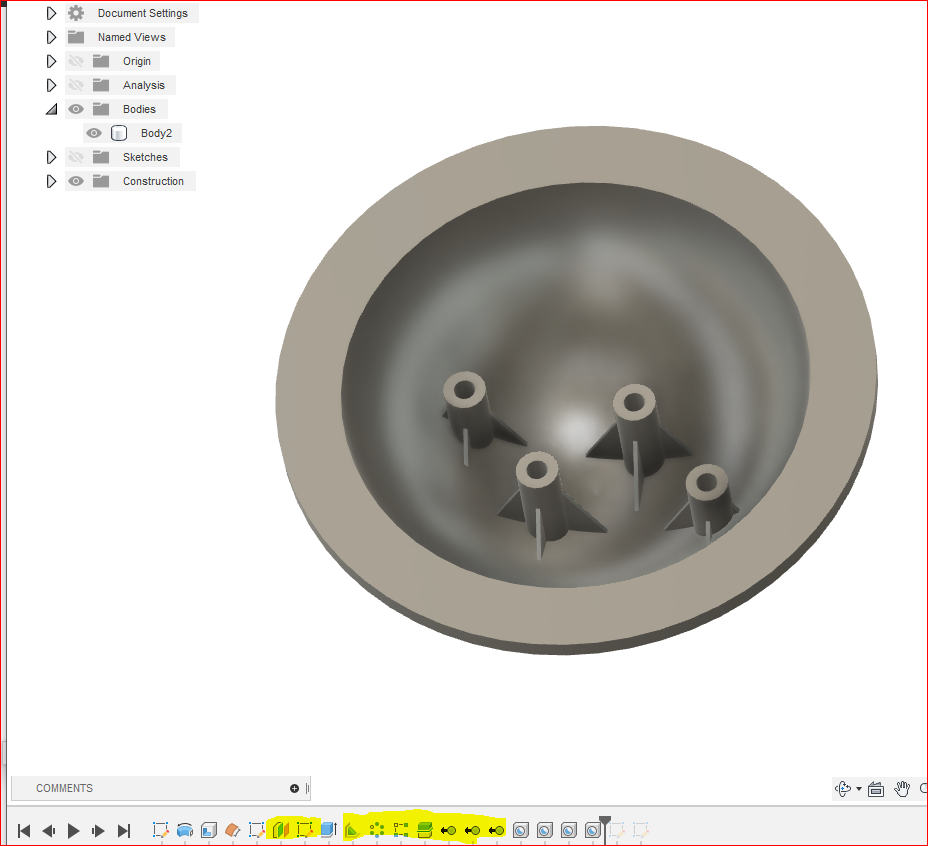928x846 pixels.
Task: Click the Look At tool
Action: pyautogui.click(x=876, y=789)
